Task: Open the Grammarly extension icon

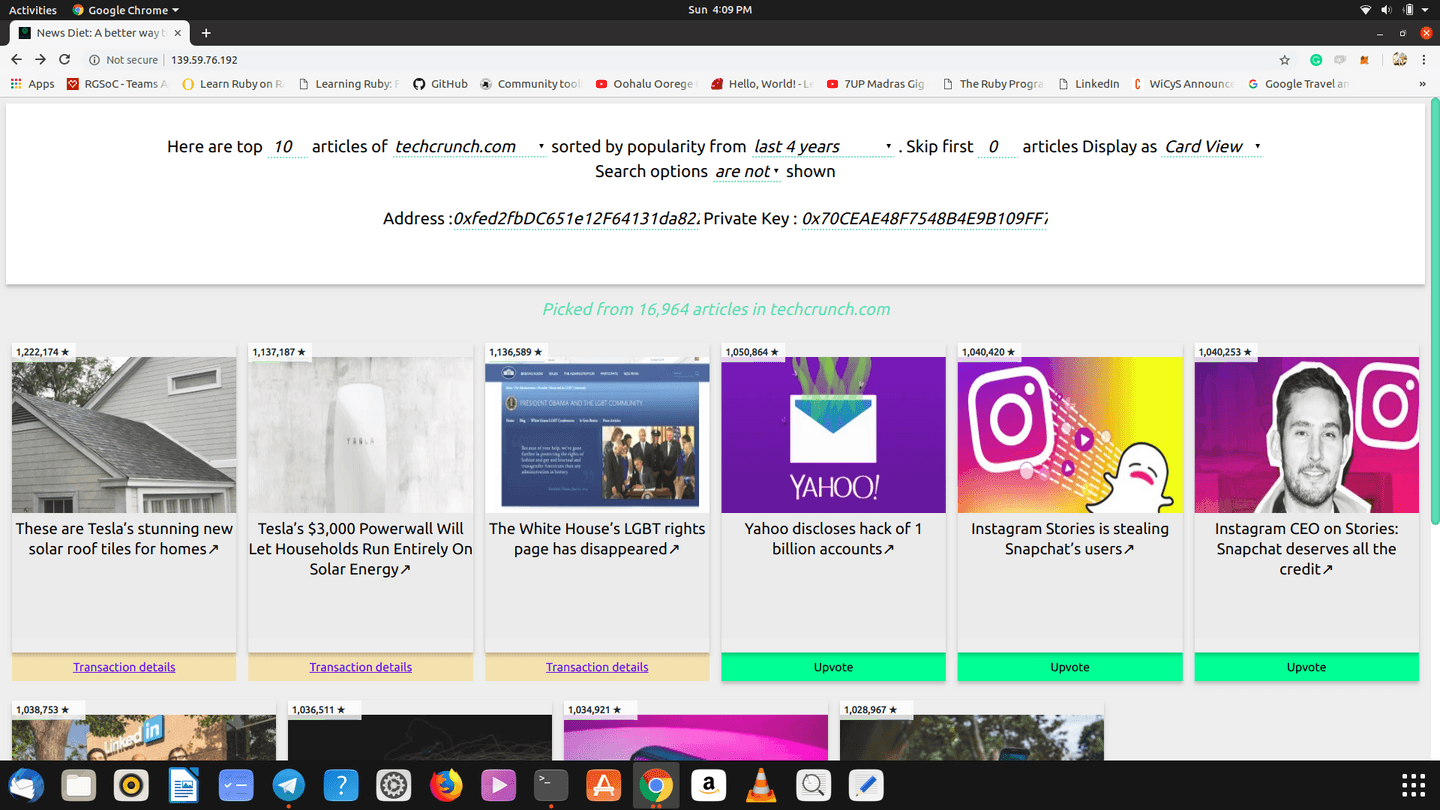Action: point(1316,60)
